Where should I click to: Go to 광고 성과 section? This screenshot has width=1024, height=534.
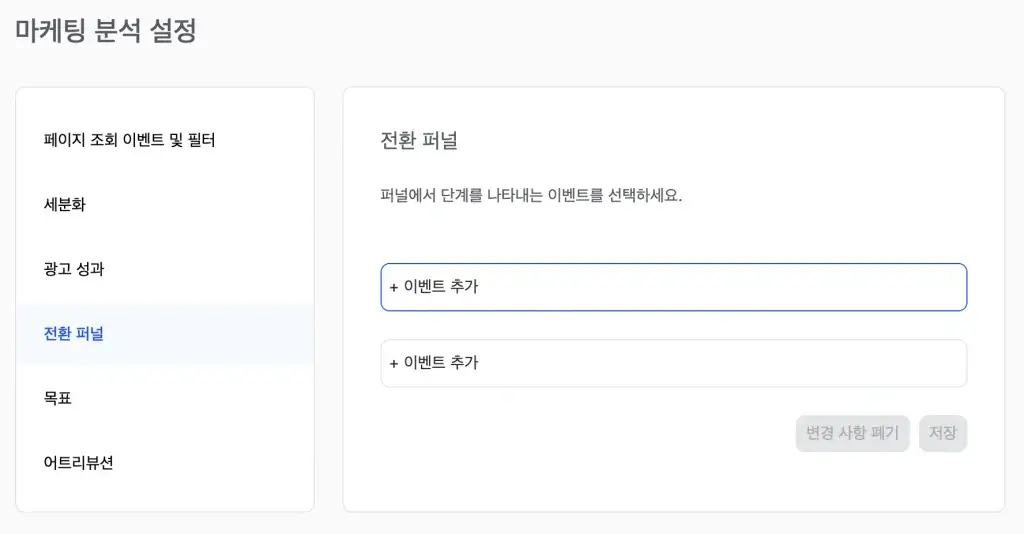click(74, 269)
